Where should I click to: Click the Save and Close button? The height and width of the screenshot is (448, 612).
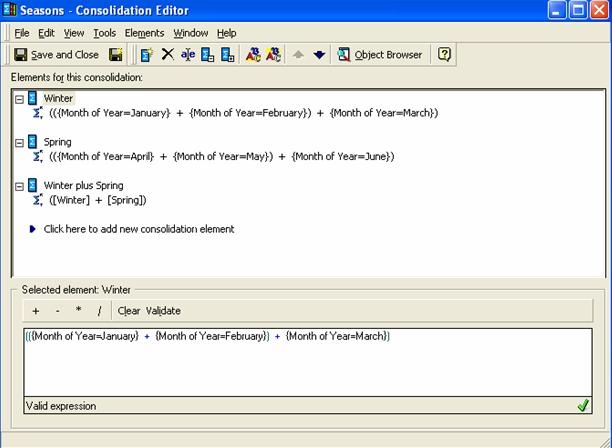click(x=56, y=55)
